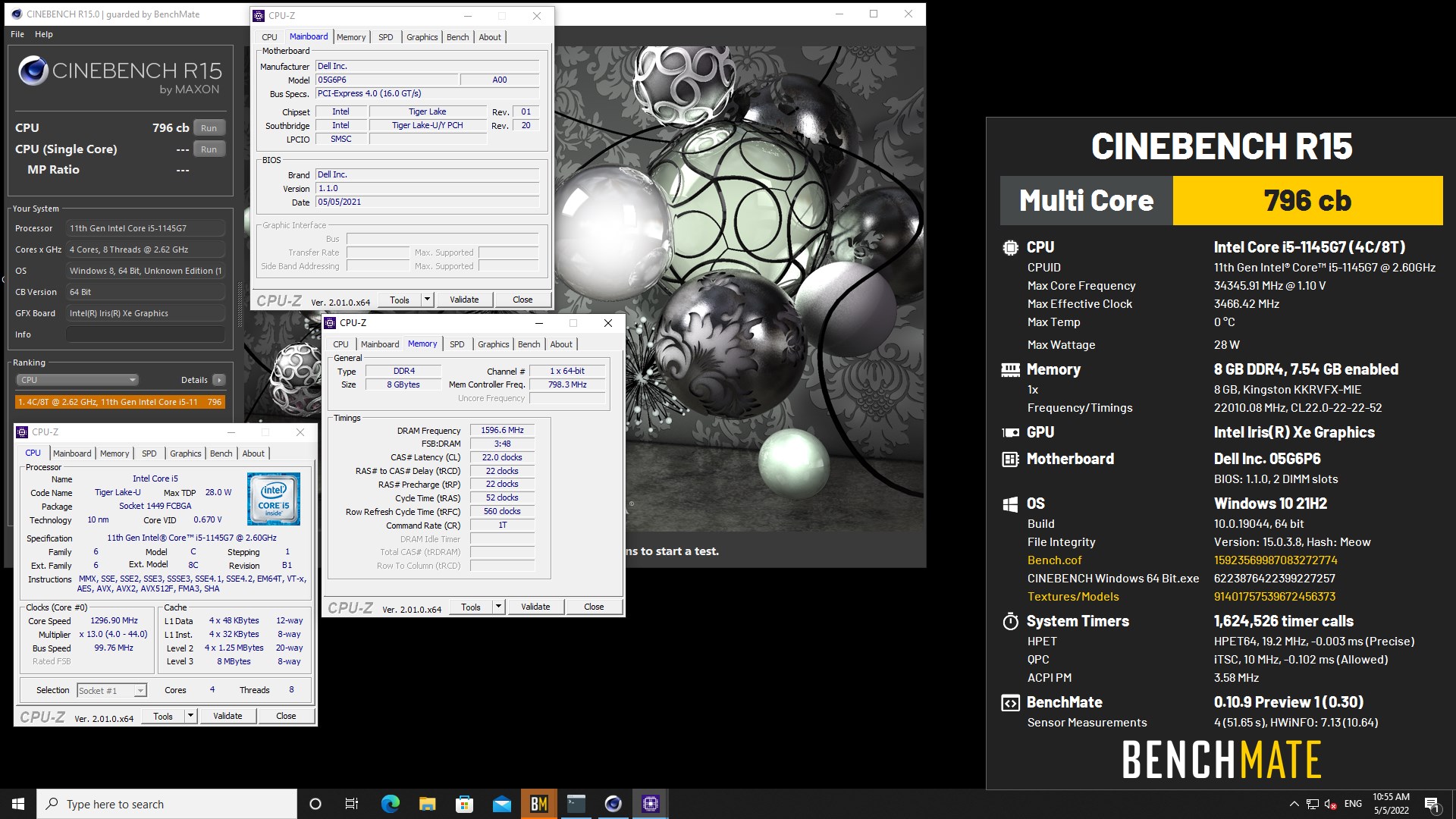Open Tools dropdown arrow in CPU tab CPU-Z window
Image resolution: width=1456 pixels, height=819 pixels.
coord(190,716)
